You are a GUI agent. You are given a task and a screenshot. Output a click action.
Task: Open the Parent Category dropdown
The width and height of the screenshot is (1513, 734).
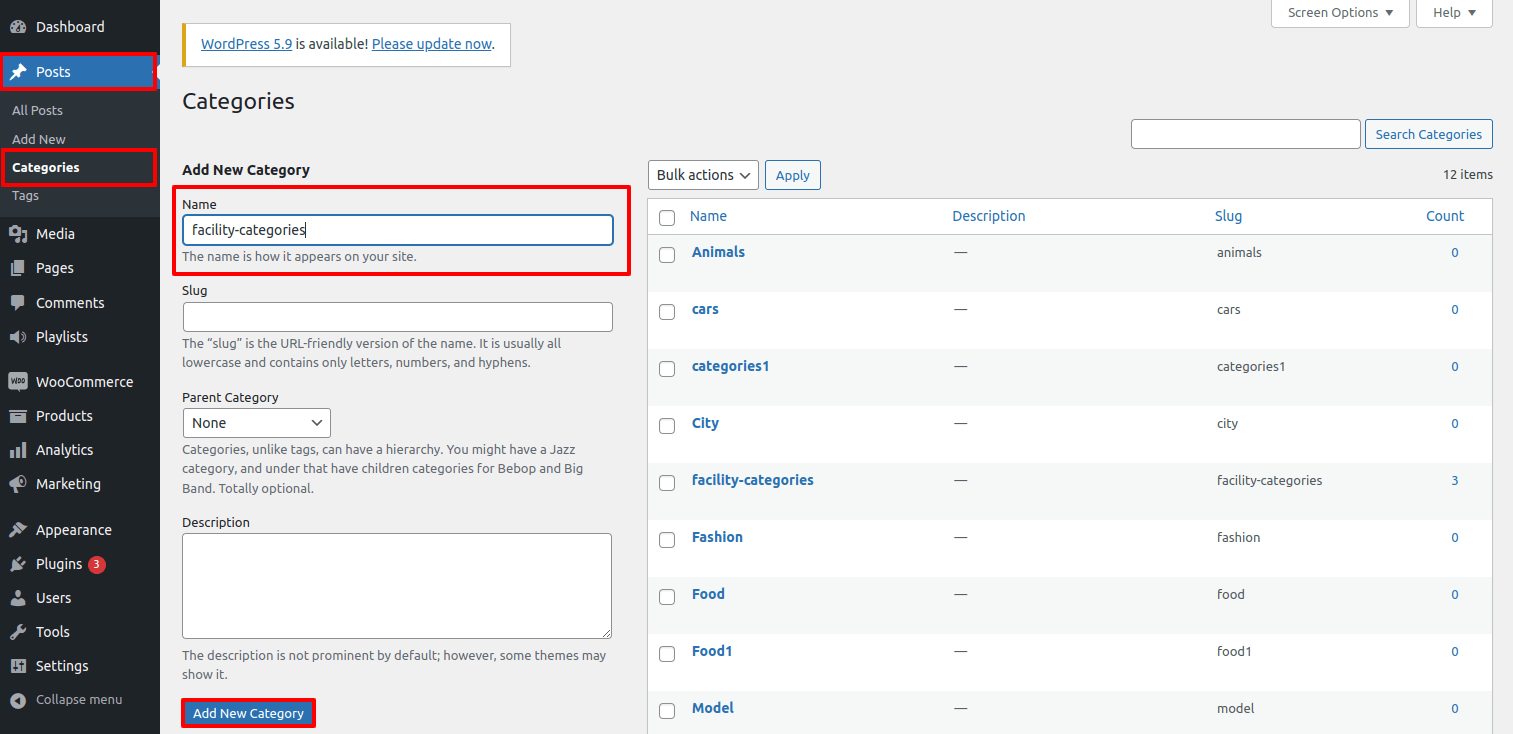256,422
